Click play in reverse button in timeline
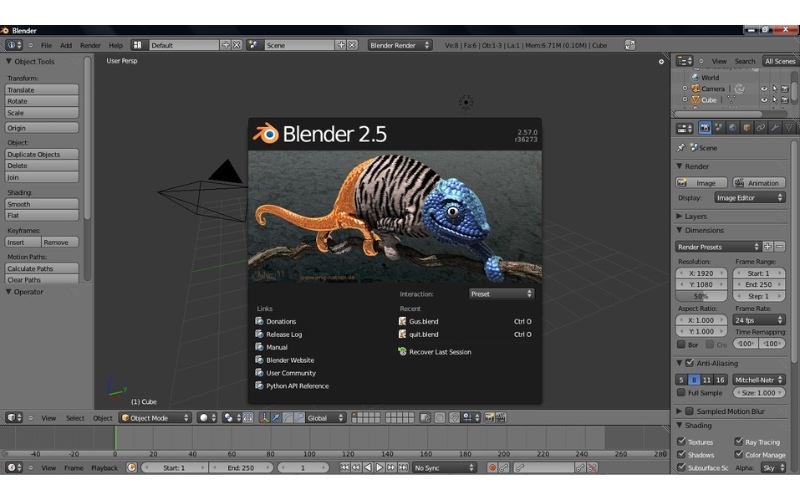800x500 pixels. pyautogui.click(x=368, y=467)
